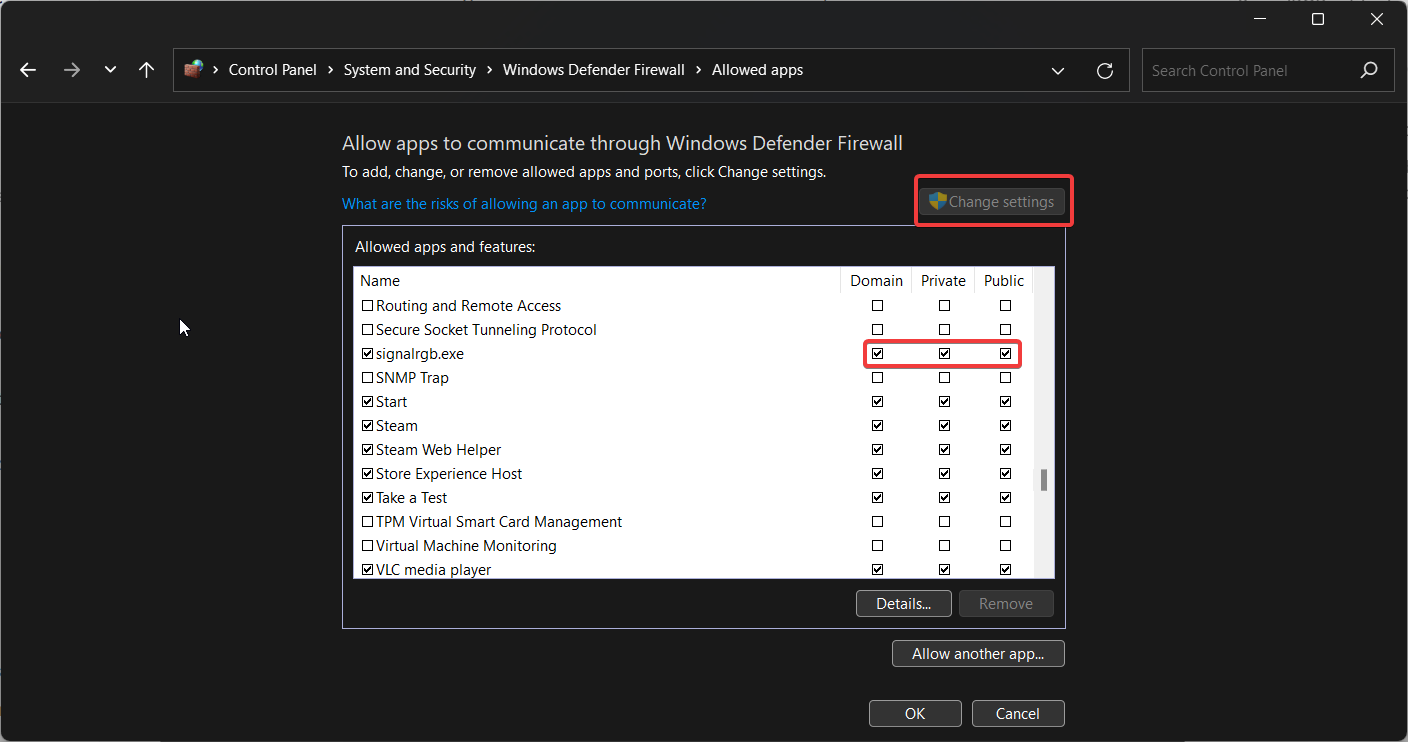The width and height of the screenshot is (1408, 742).
Task: Open System and Security breadcrumb
Action: (410, 70)
